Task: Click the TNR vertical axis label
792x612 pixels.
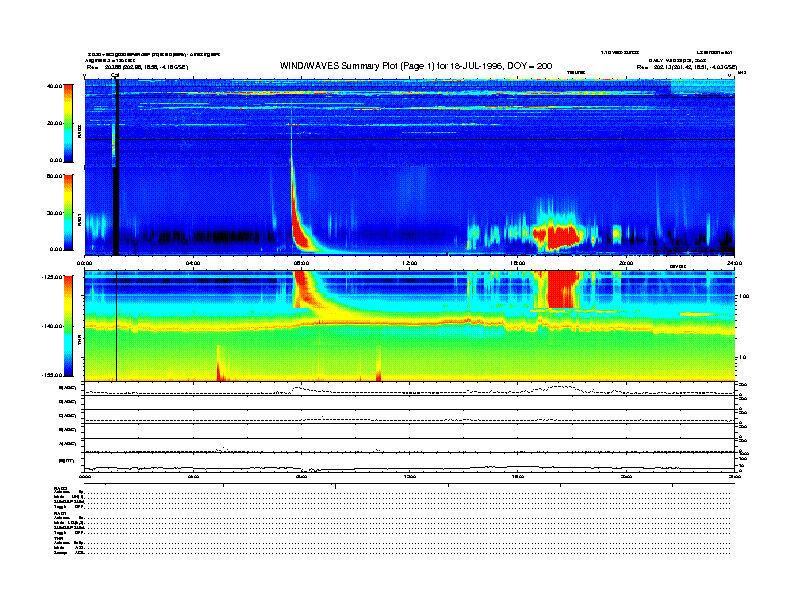Action: coord(79,342)
